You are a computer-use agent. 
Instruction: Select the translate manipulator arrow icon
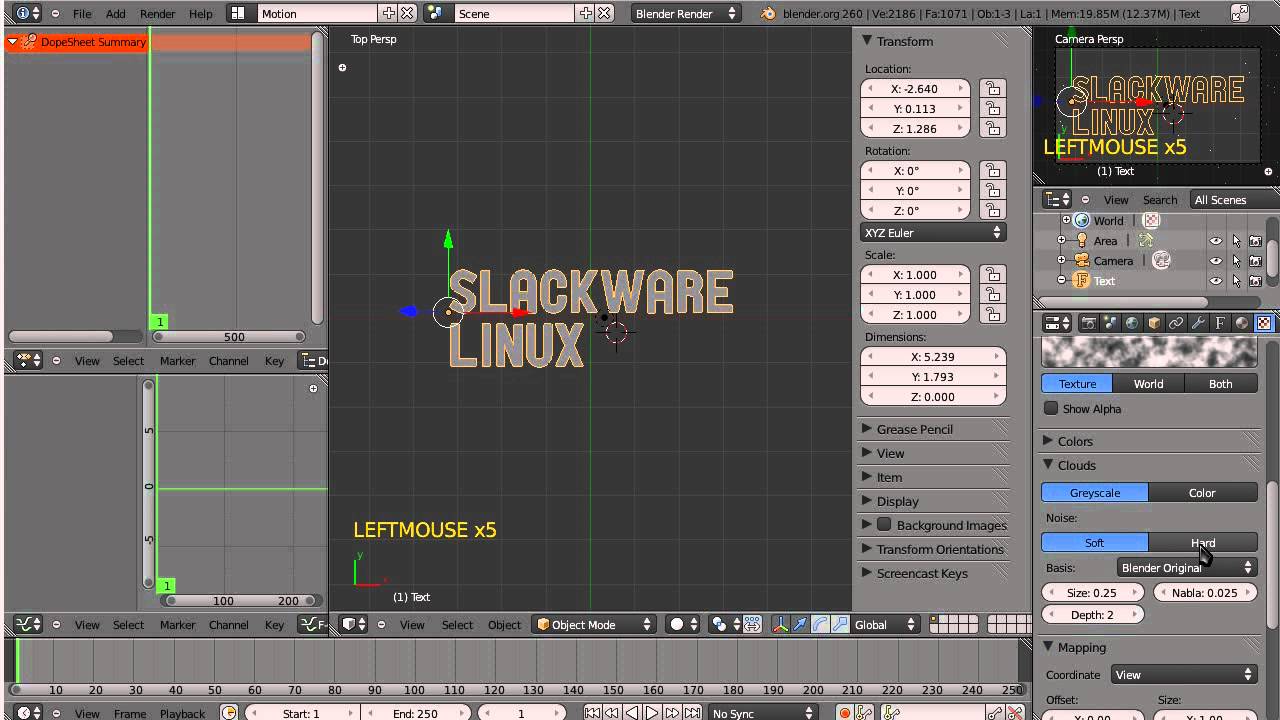801,624
